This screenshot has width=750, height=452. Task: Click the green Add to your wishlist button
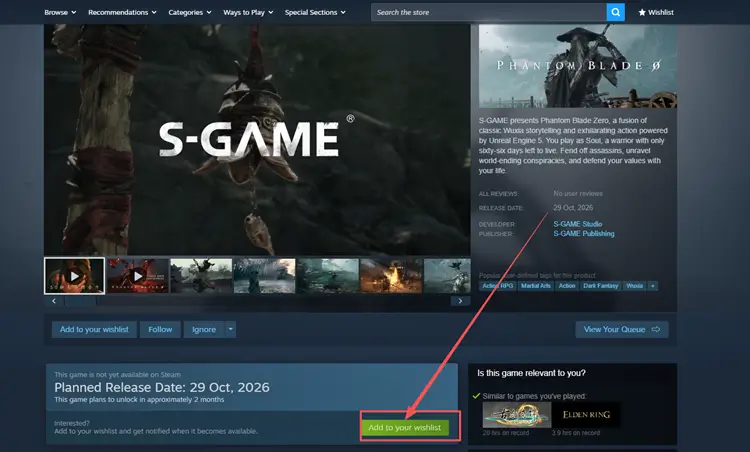pos(405,428)
